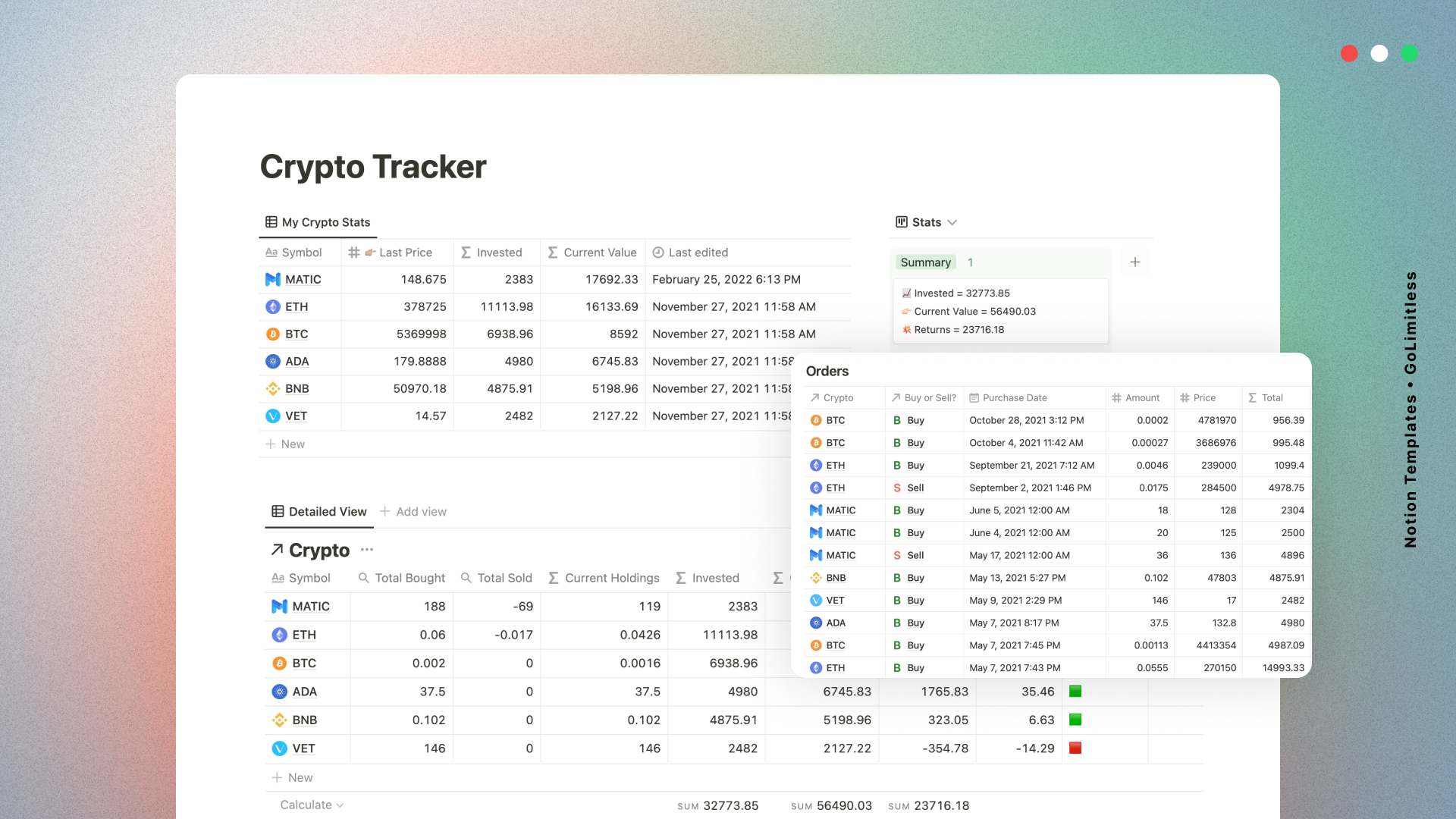Select the Detailed View tab
The image size is (1456, 819).
327,511
